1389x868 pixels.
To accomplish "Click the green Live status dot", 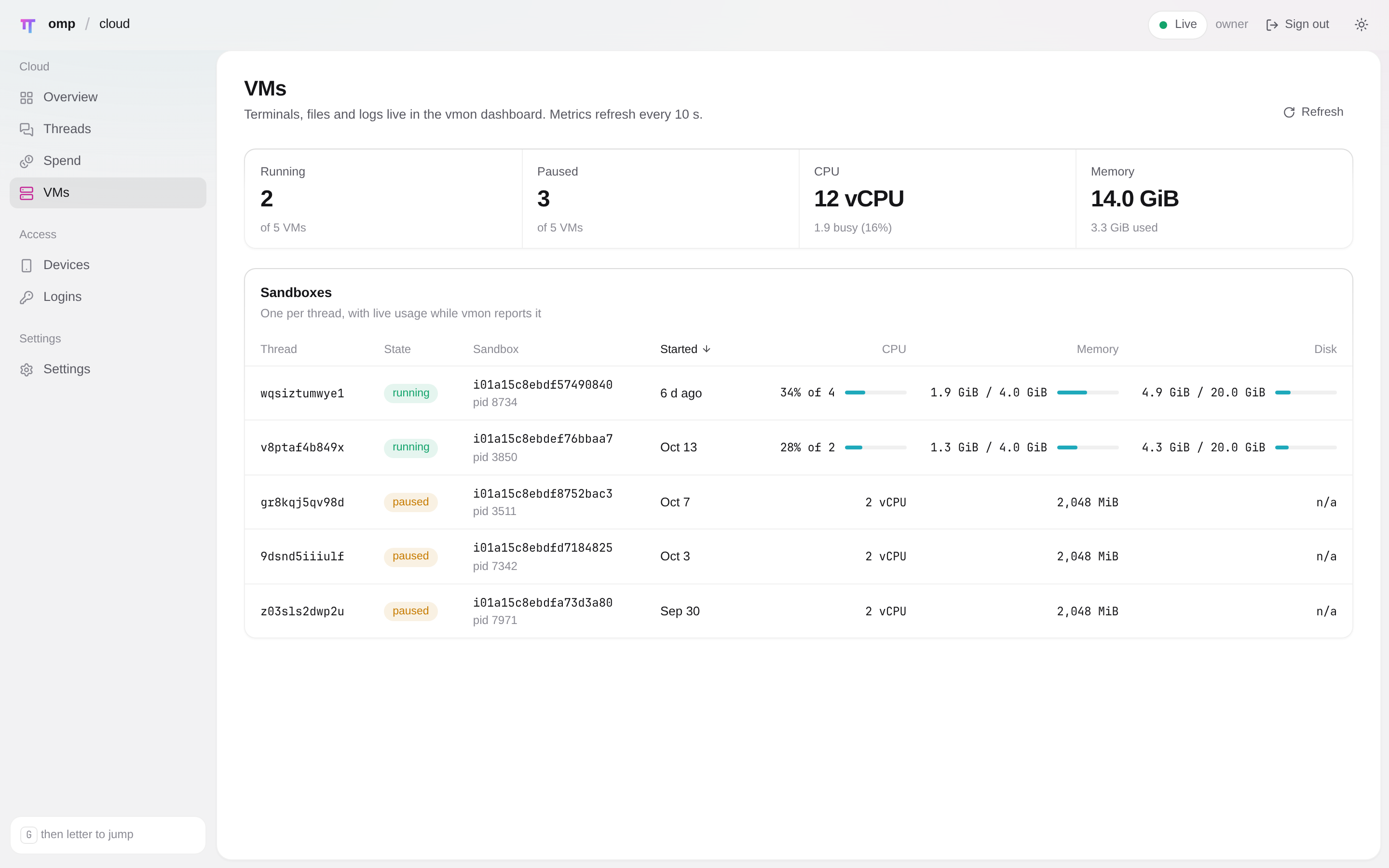I will (x=1163, y=25).
